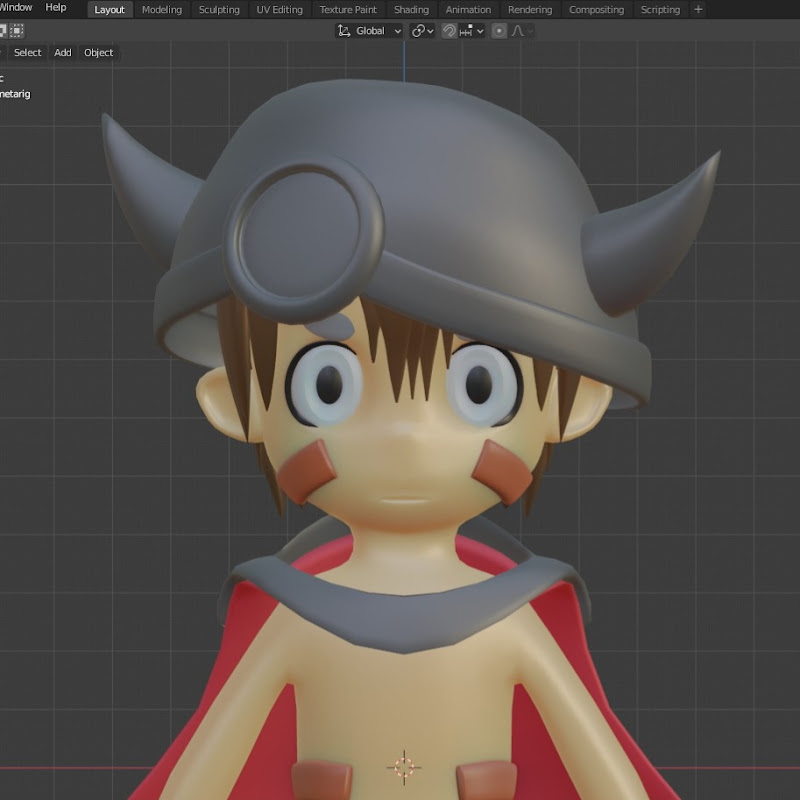
Task: Switch to the Modeling workspace tab
Action: [162, 10]
